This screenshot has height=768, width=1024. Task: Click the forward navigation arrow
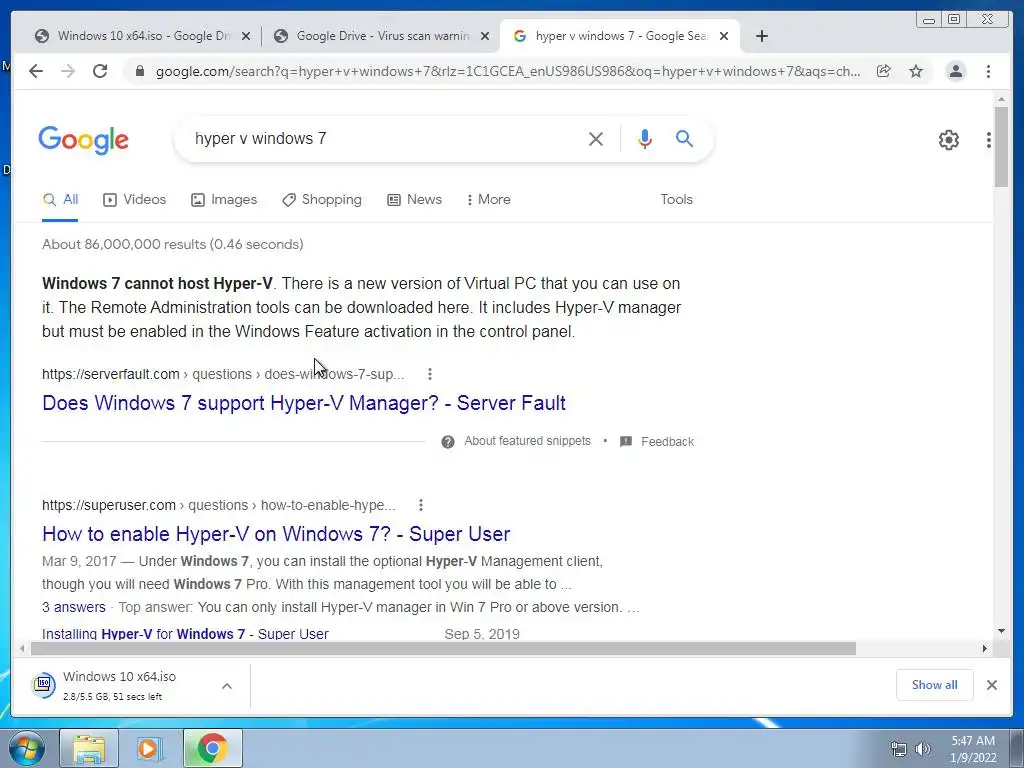pos(68,71)
